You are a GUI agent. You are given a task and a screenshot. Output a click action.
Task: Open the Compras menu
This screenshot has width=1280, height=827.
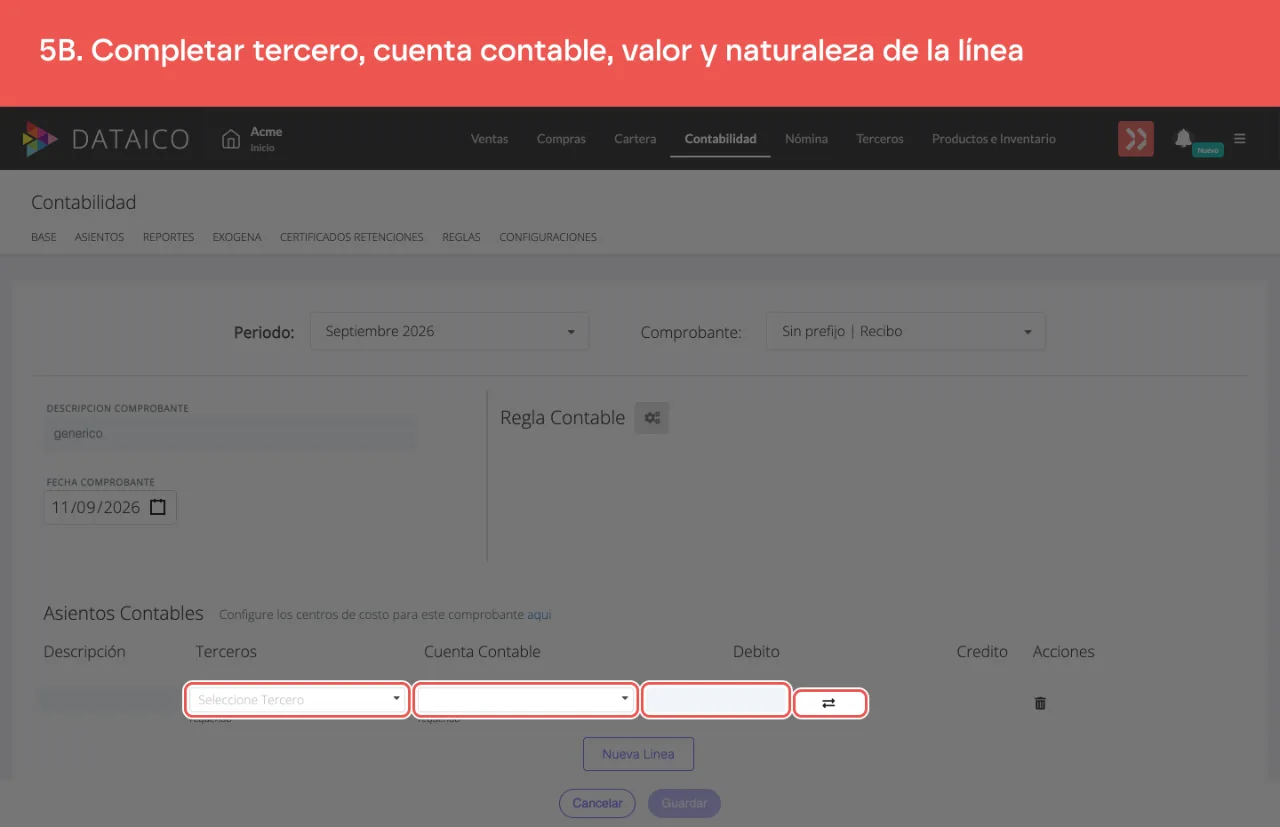point(561,139)
